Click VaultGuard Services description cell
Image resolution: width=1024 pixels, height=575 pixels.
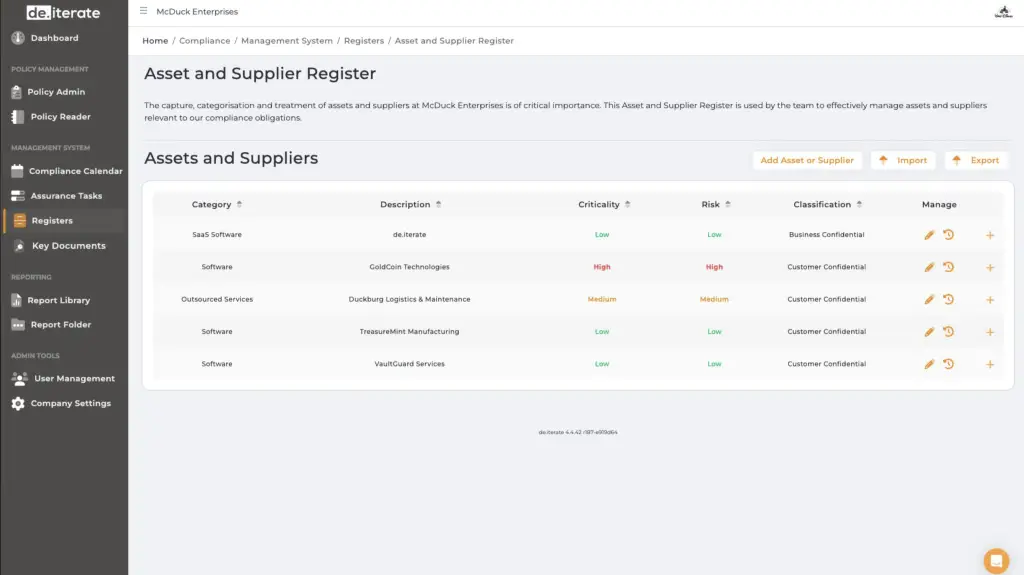point(409,364)
